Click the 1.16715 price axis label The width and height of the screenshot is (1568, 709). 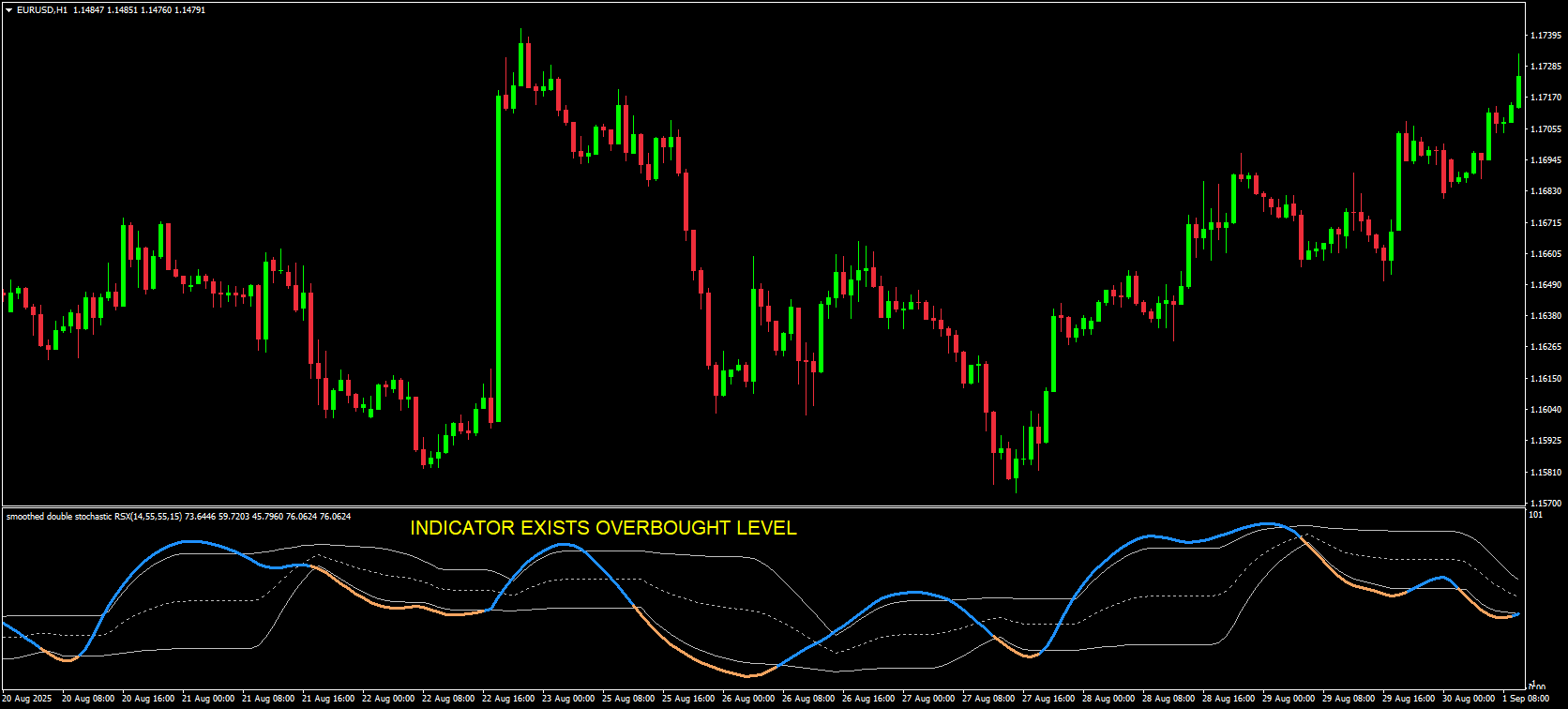1545,223
